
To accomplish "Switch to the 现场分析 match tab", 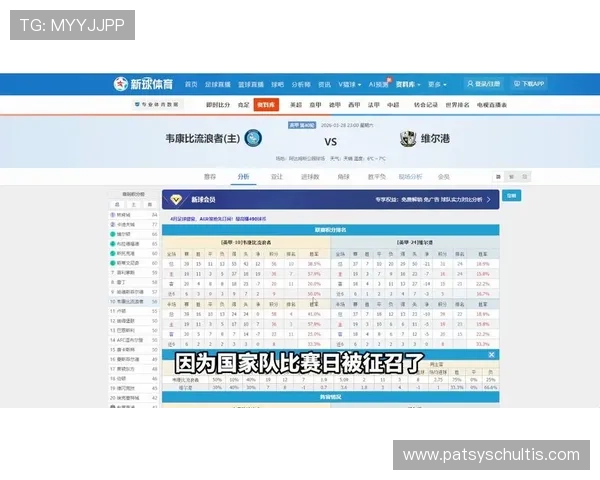I will click(410, 176).
